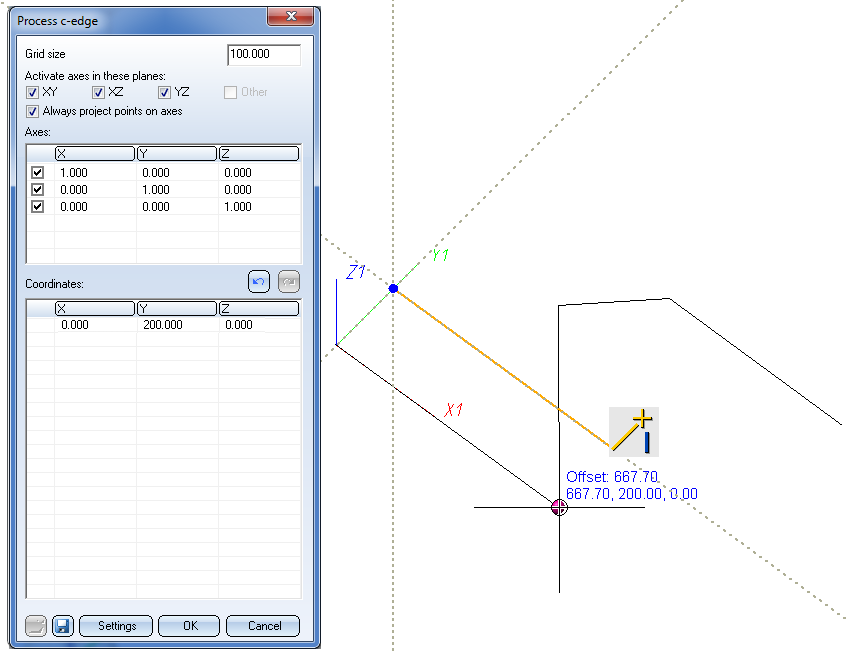Click the Grid size input field

coord(264,54)
